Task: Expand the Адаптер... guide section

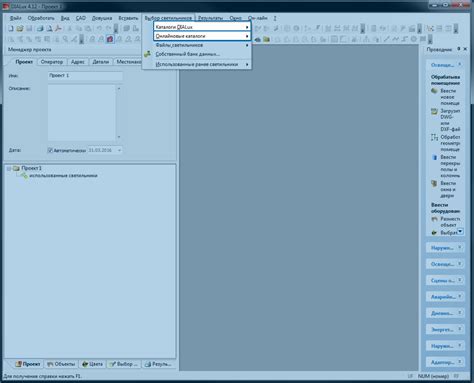Action: click(x=459, y=362)
